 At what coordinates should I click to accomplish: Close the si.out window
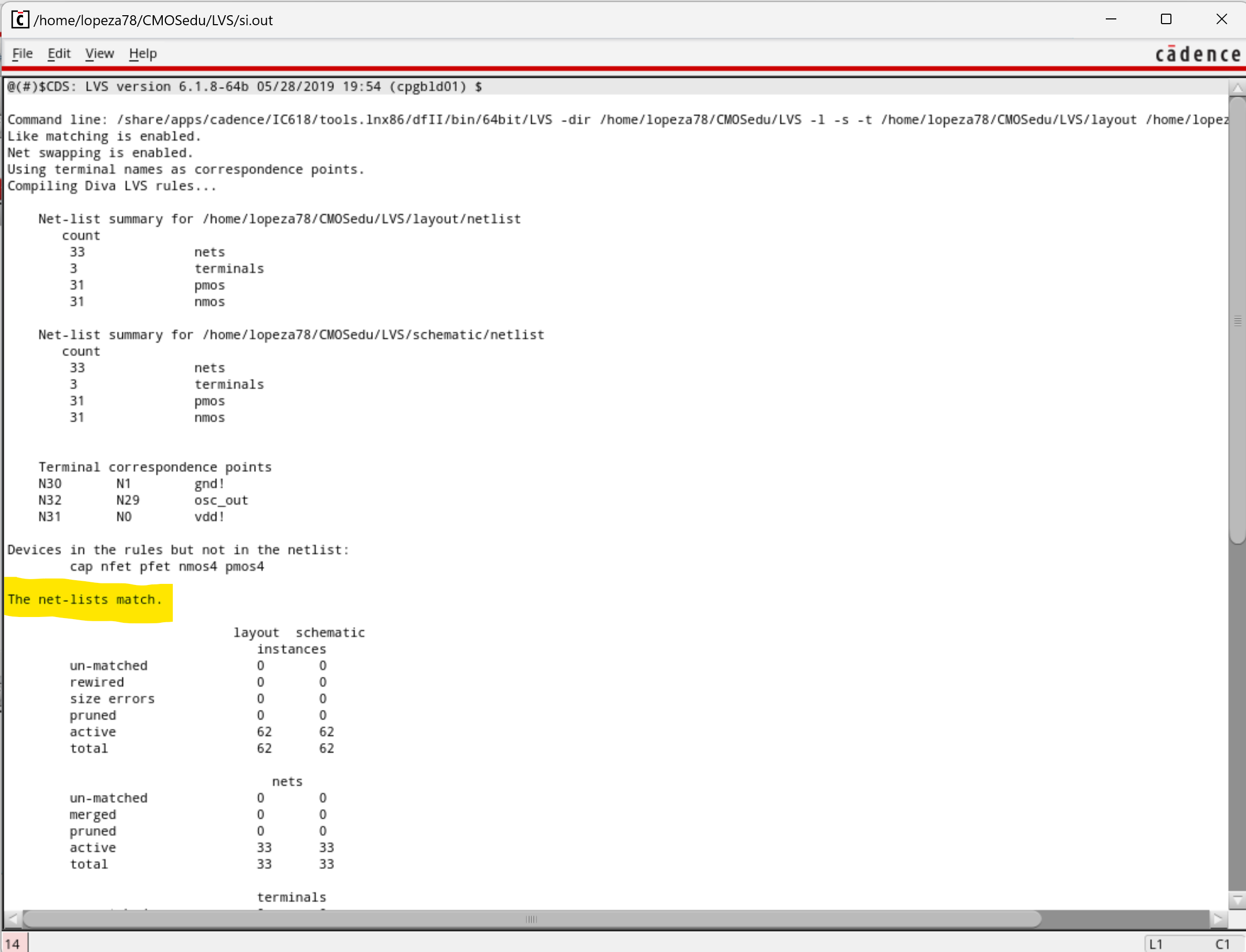point(1222,19)
